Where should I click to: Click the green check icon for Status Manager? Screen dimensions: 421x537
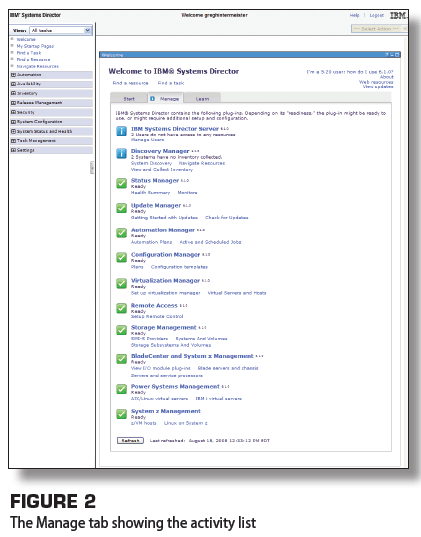pos(122,183)
